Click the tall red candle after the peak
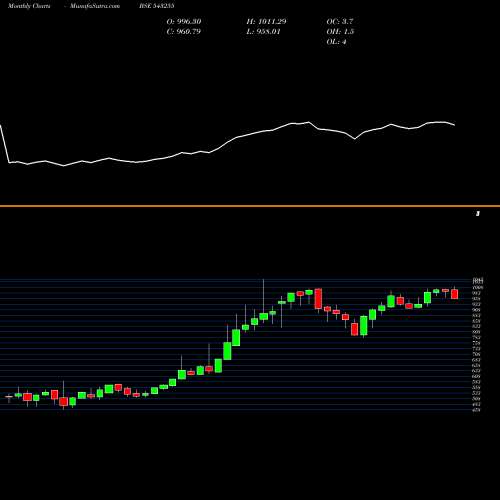Image resolution: width=500 pixels, height=500 pixels. pos(318,299)
